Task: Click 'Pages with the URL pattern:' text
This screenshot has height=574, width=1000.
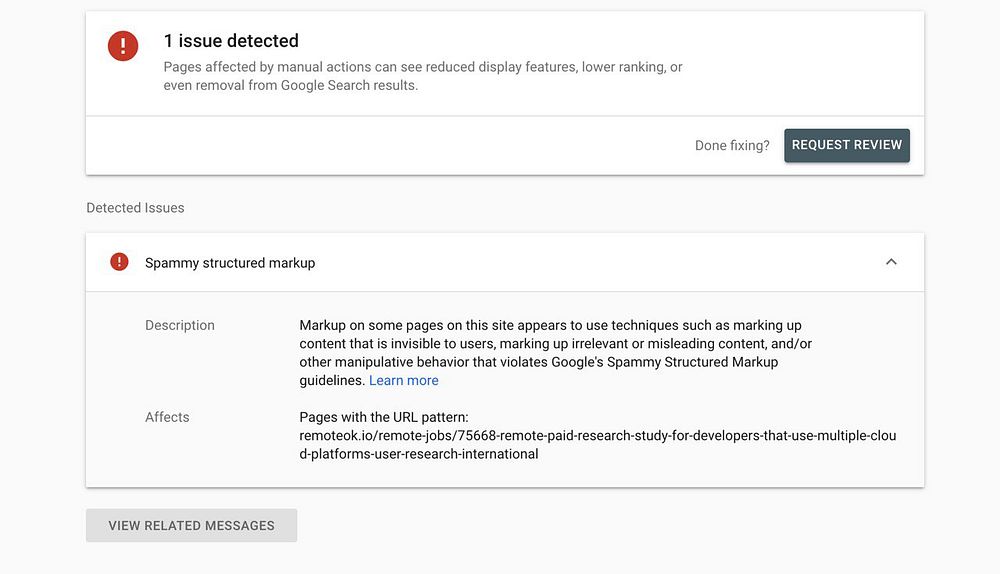Action: tap(383, 417)
